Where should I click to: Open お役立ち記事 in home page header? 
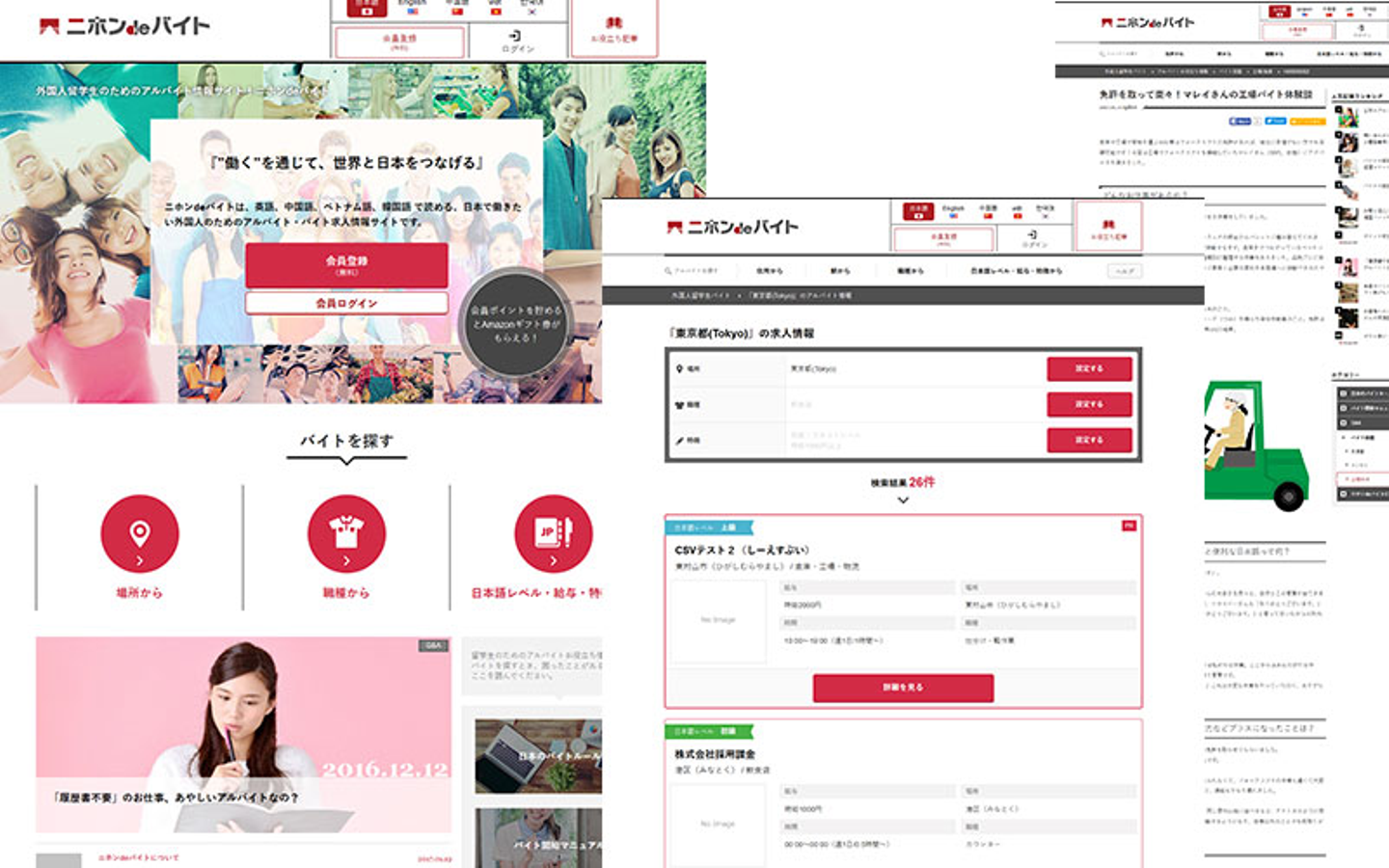tap(614, 29)
